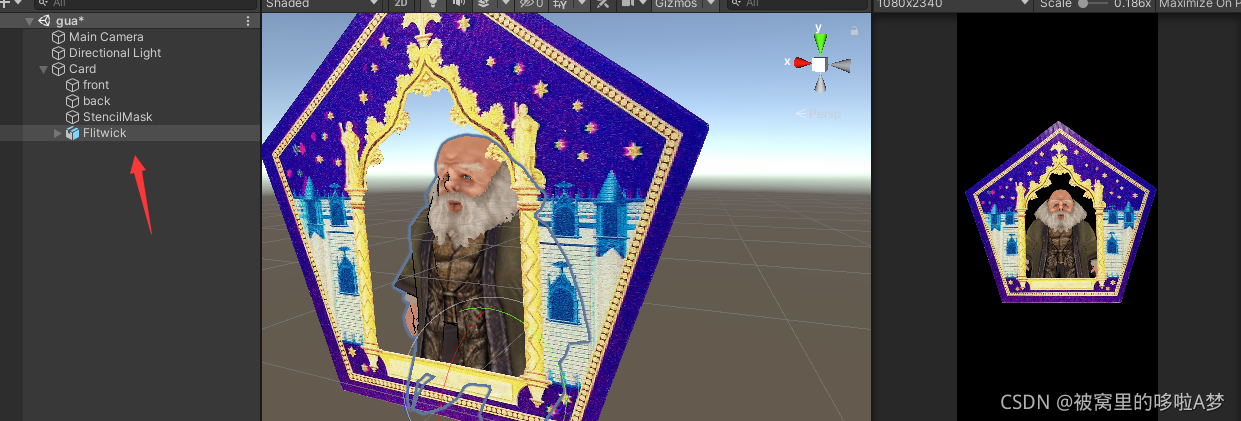Screen dimensions: 1241x421
Task: Click the Flitwick blue prefab cube icon
Action: 72,133
